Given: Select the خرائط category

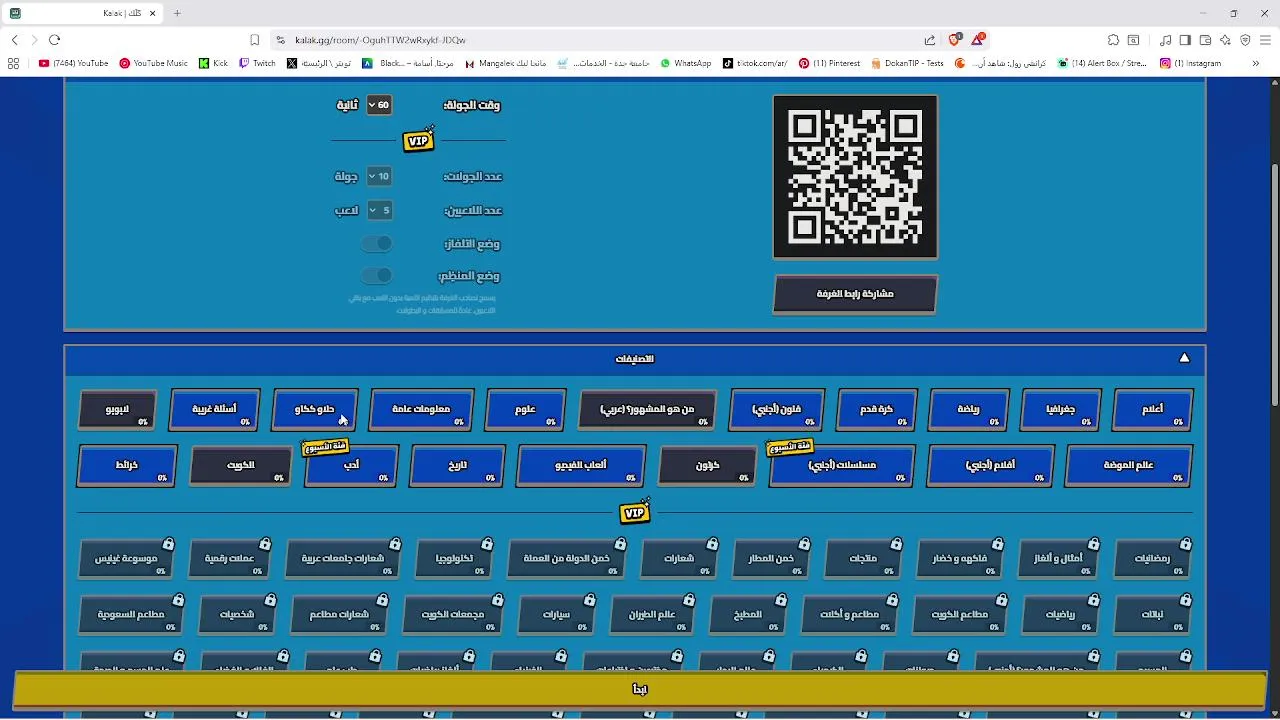Looking at the screenshot, I should click(x=127, y=466).
